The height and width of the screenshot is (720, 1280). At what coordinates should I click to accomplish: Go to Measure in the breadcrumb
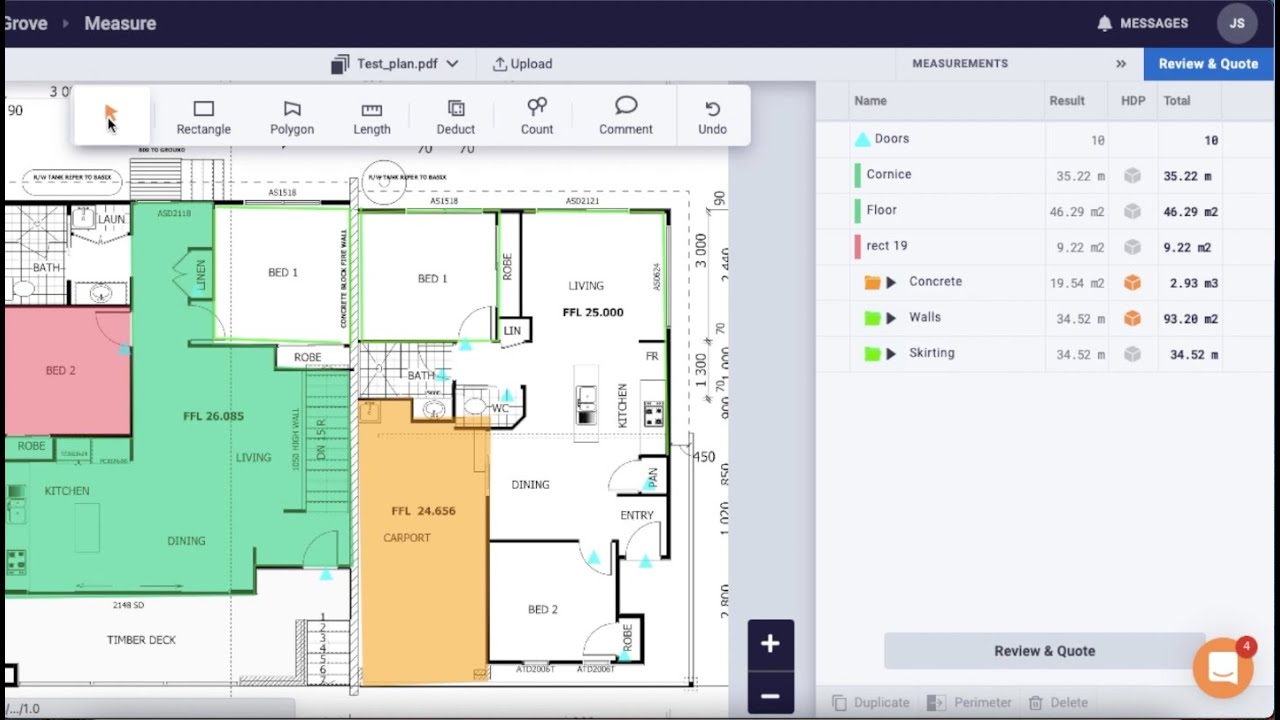tap(120, 23)
